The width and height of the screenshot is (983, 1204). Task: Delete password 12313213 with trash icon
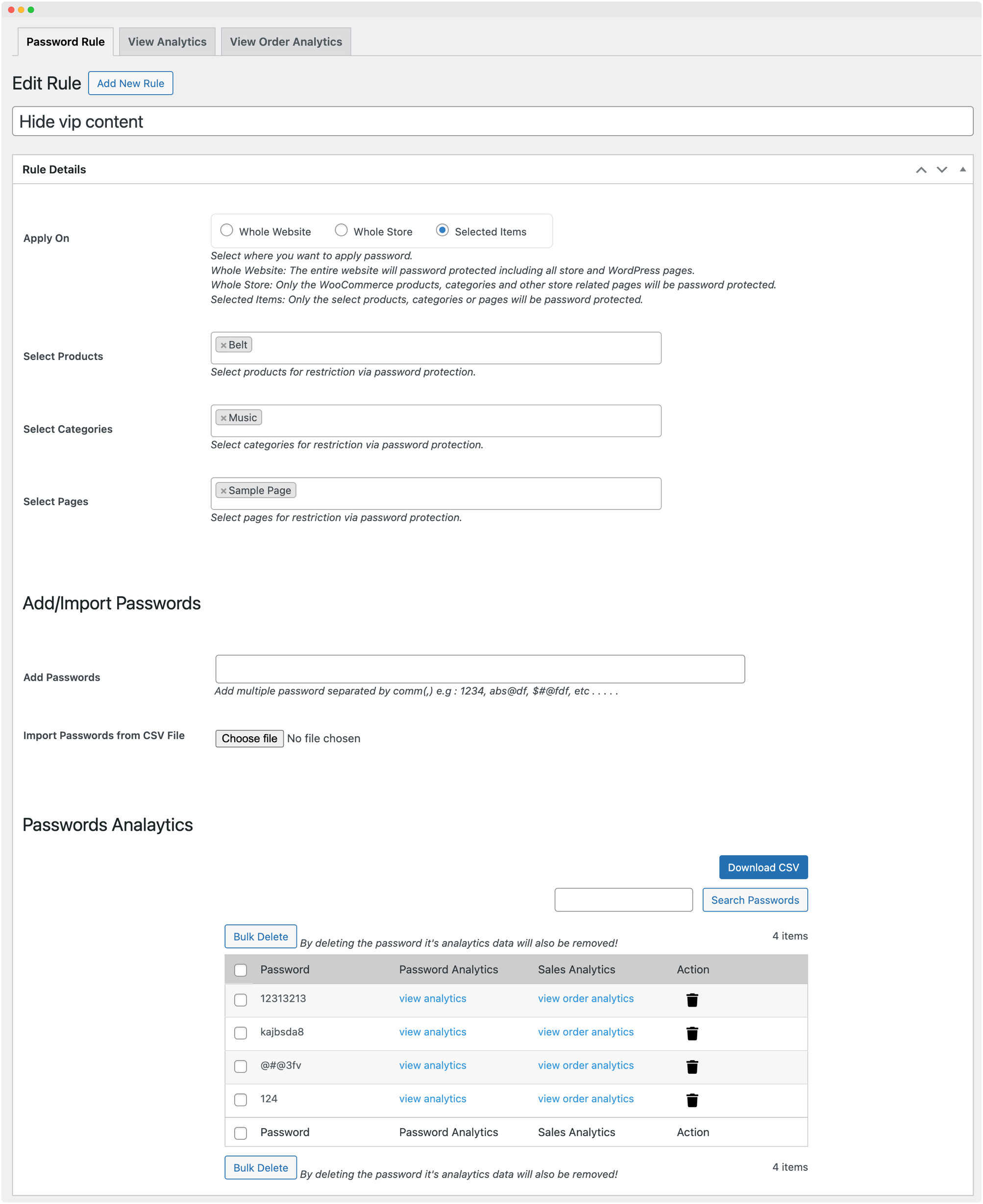692,1000
